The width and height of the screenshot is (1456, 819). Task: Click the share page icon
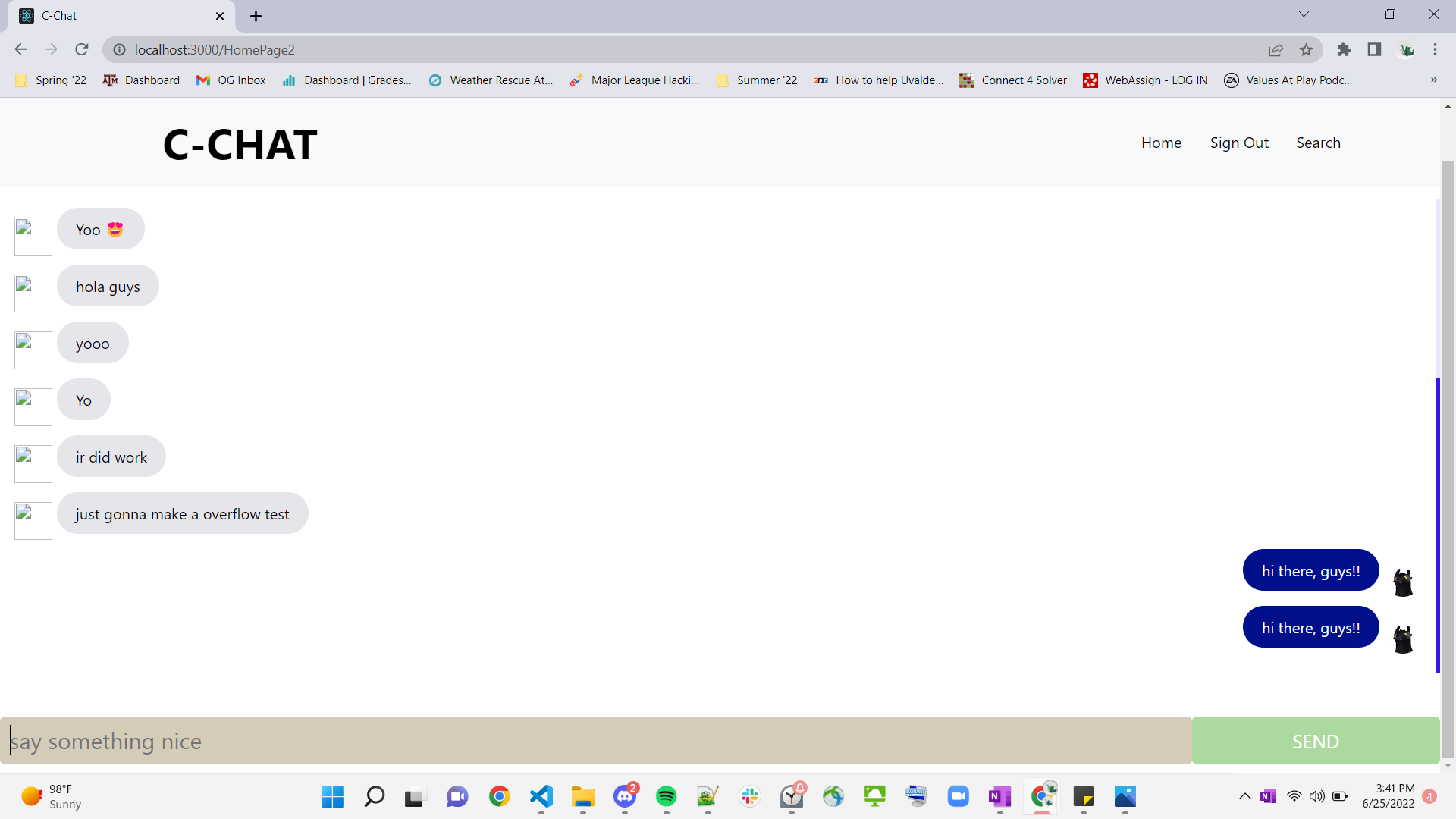1276,50
